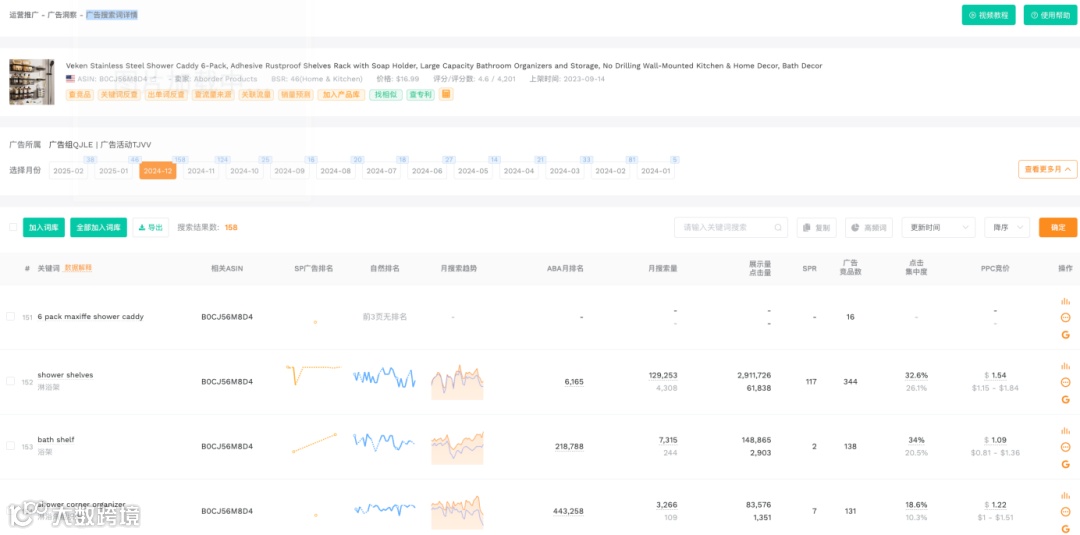The image size is (1080, 535).
Task: Expand 查看更多月 to show more months
Action: coord(1048,169)
